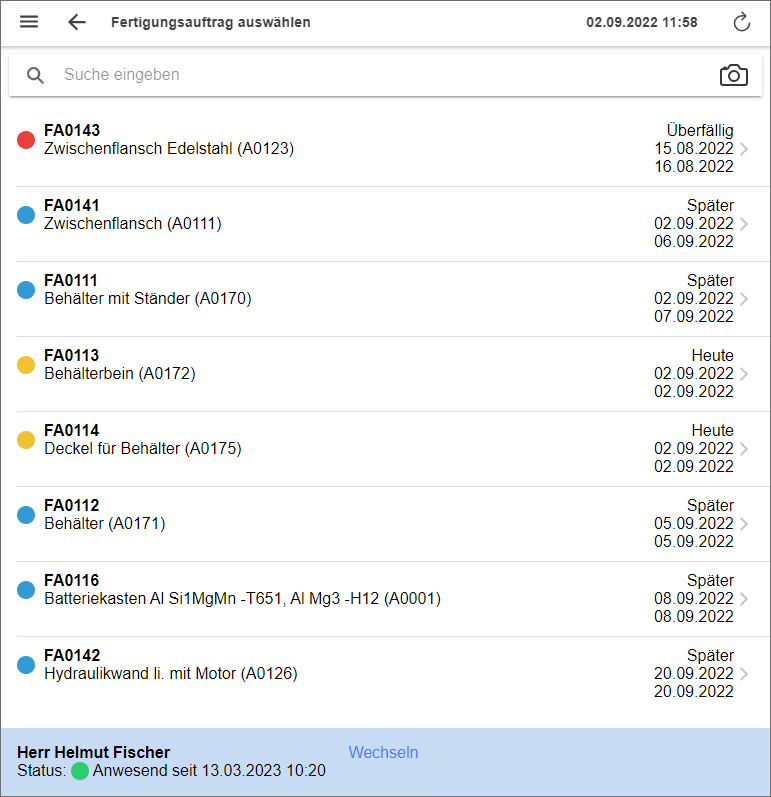Click the yellow dot beside FA0114
771x797 pixels.
[27, 440]
